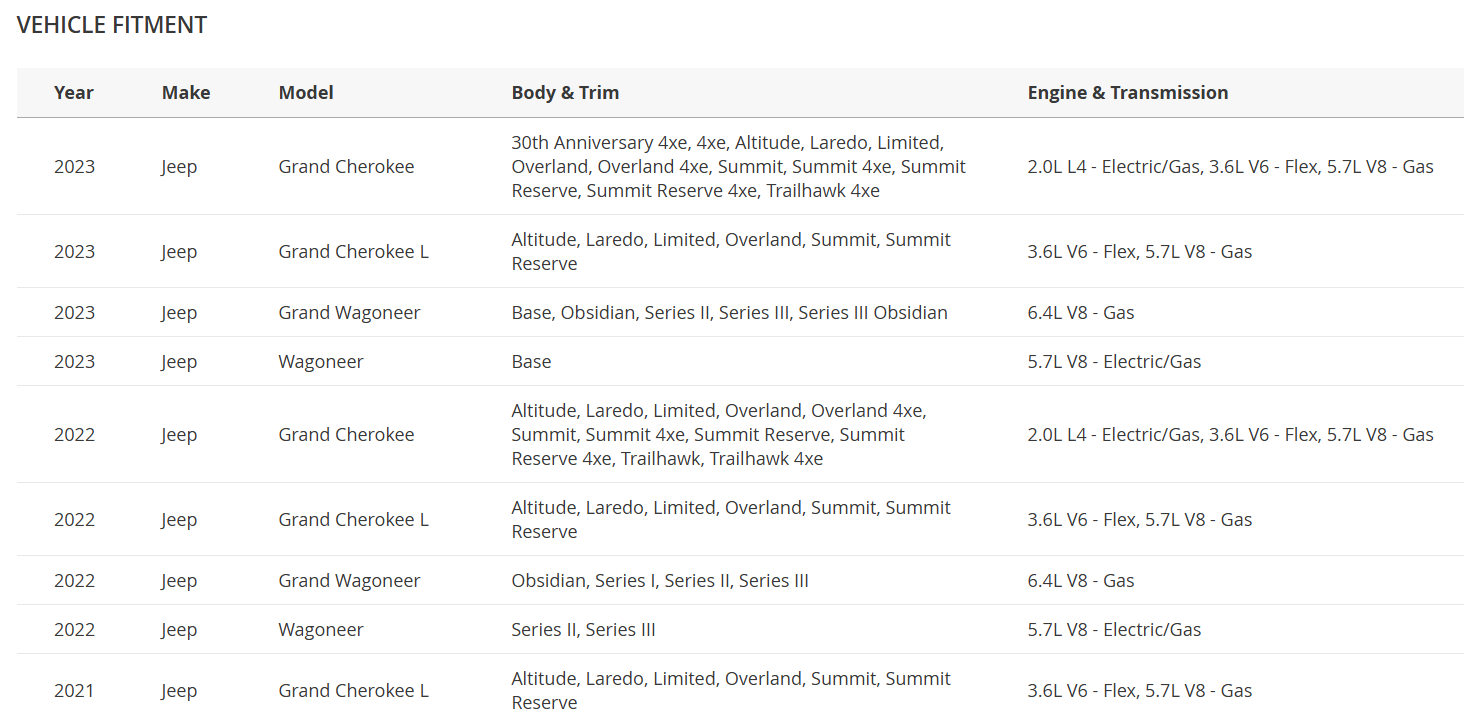Click the Series II, Series III trim cell
Viewport: 1464px width, 725px height.
(584, 630)
